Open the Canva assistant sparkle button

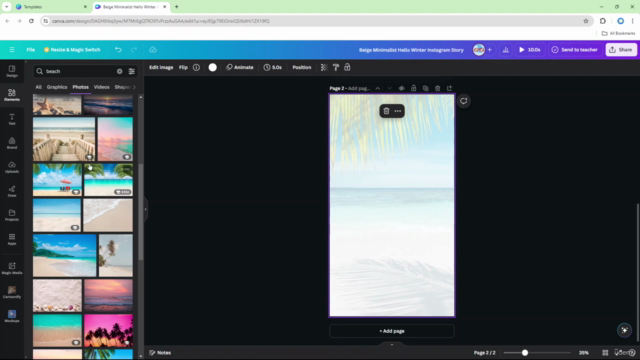coord(624,330)
